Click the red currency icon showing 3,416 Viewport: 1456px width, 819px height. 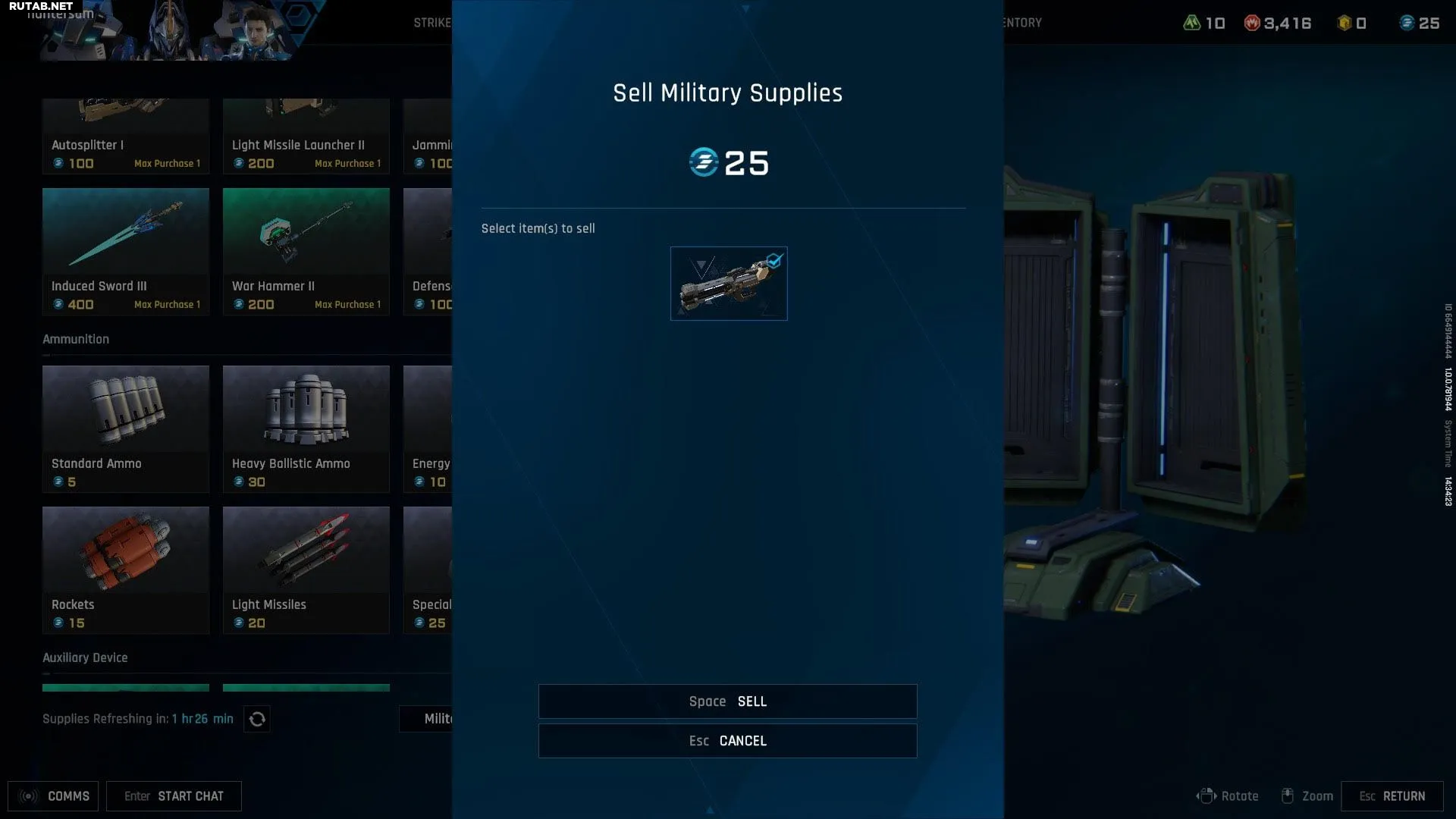[1252, 23]
